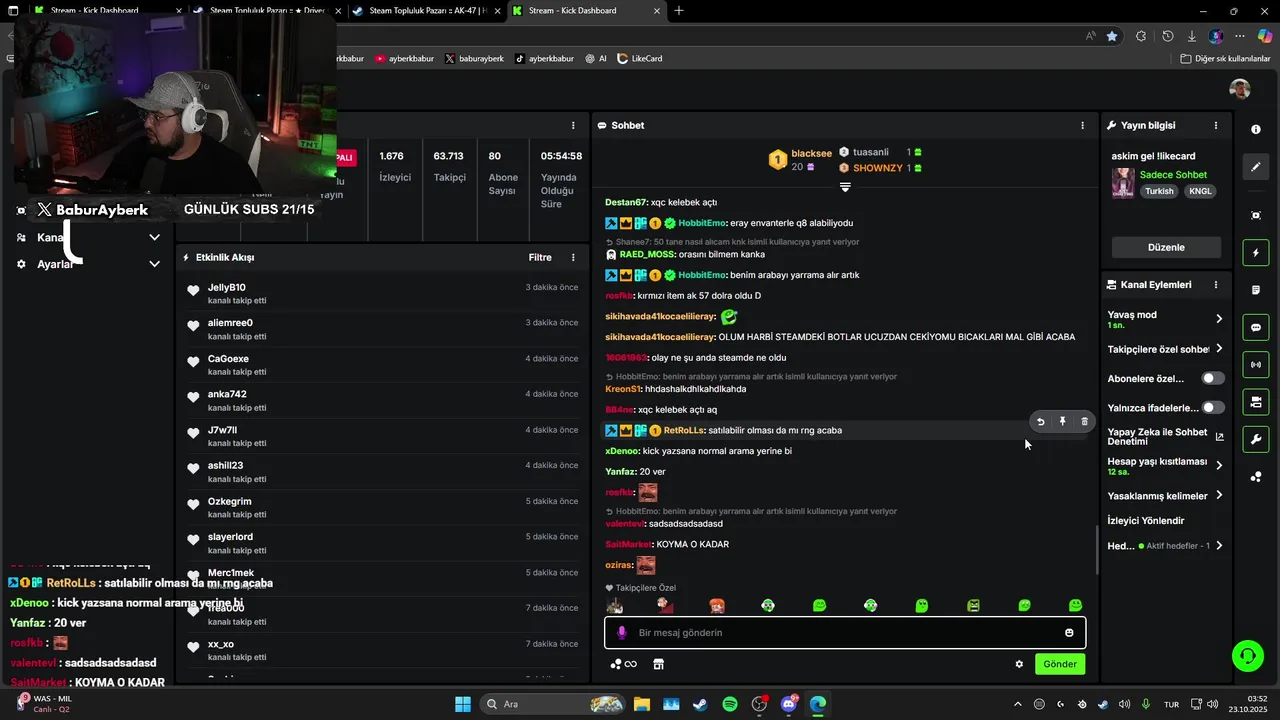Click the pin icon on RetRoLLs message
This screenshot has height=720, width=1280.
(1062, 422)
